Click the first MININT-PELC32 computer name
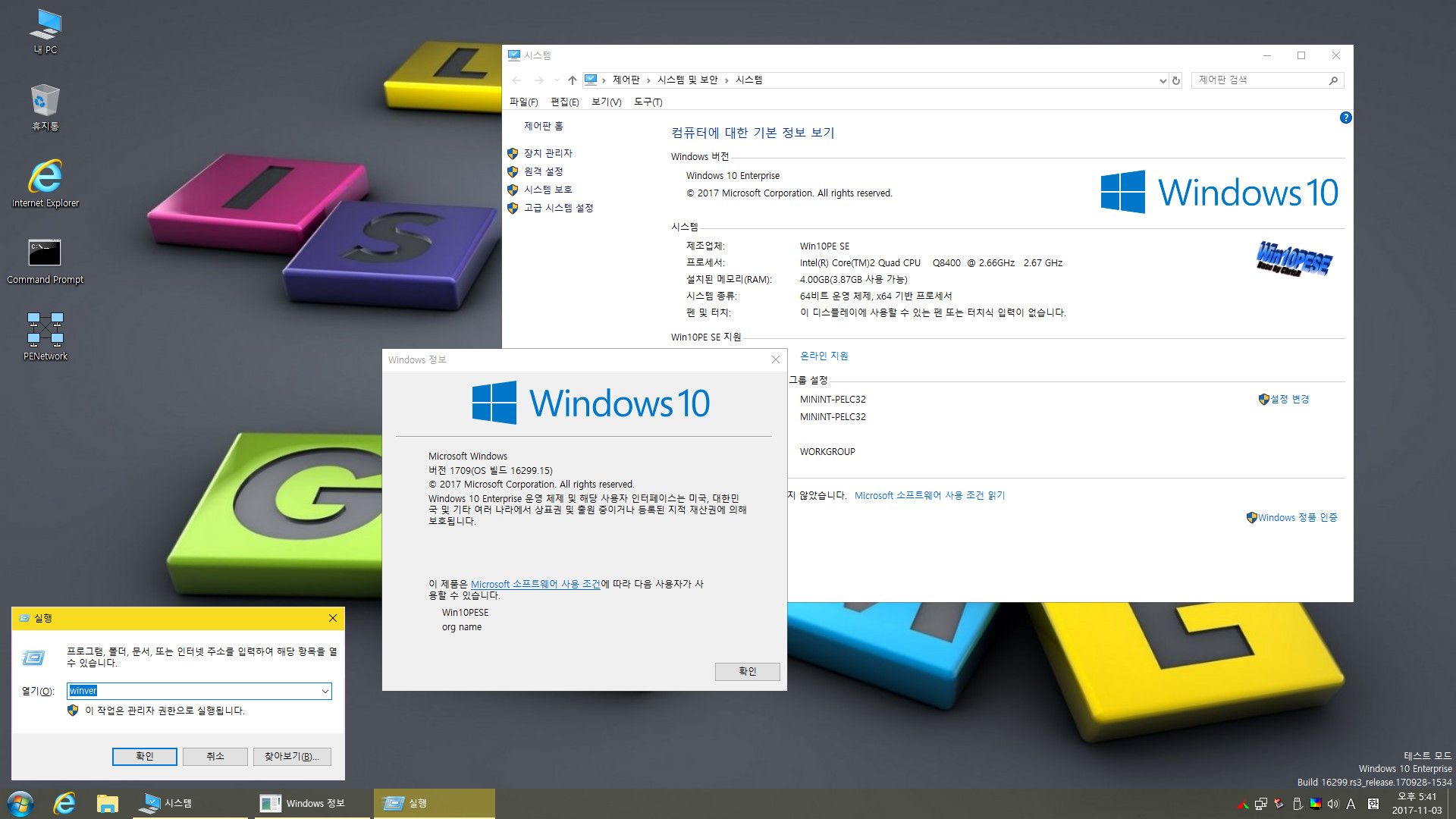This screenshot has height=819, width=1456. (x=833, y=399)
